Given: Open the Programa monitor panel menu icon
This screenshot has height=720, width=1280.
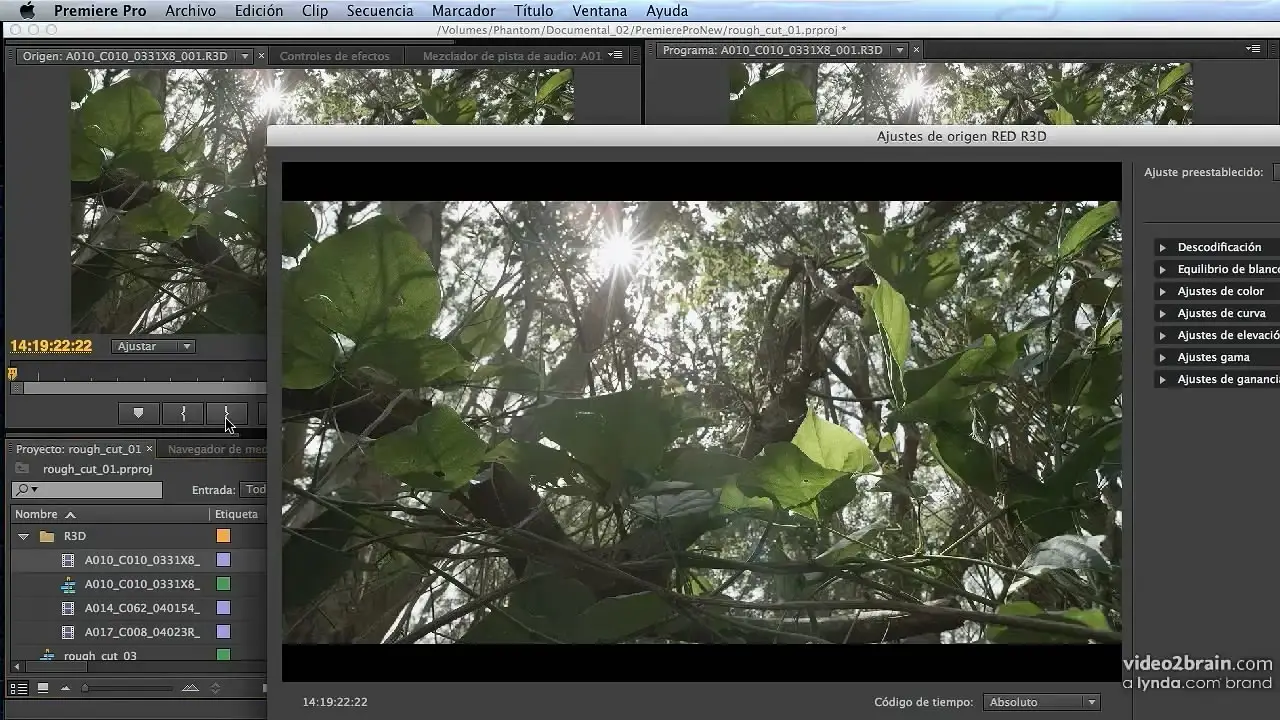Looking at the screenshot, I should 1252,48.
